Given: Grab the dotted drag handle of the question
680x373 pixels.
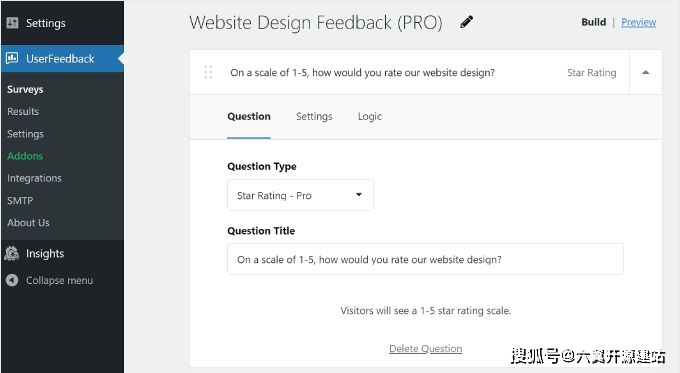Looking at the screenshot, I should [208, 72].
